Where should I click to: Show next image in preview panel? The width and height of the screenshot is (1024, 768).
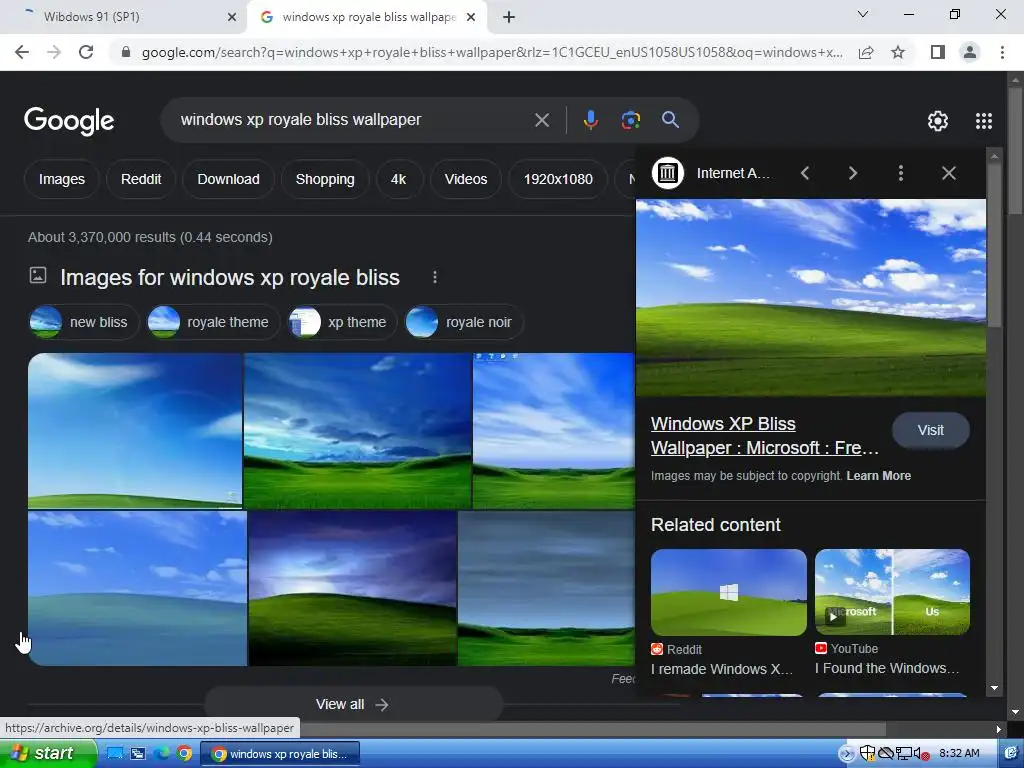pos(853,173)
